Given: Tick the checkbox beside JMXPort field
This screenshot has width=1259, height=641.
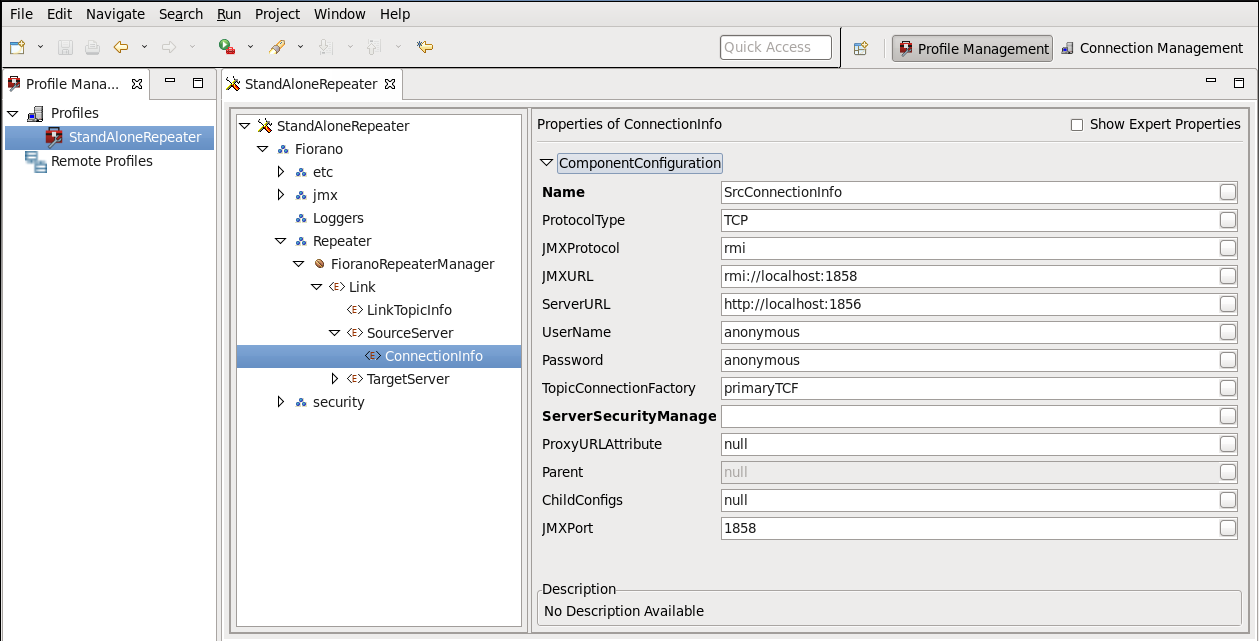Looking at the screenshot, I should click(1227, 528).
